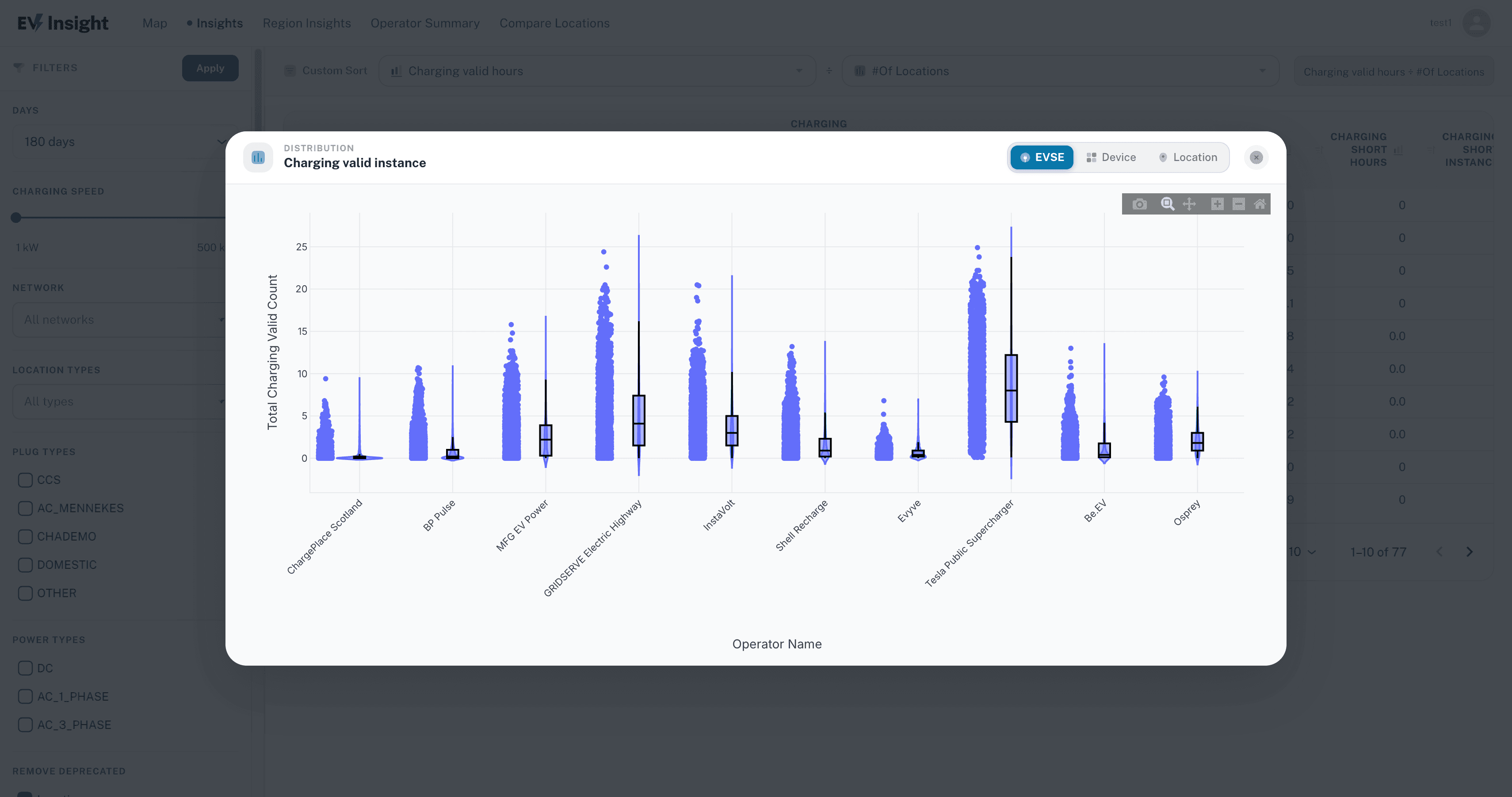This screenshot has width=1512, height=797.
Task: Click the division operator icon between dropdowns
Action: coord(829,70)
